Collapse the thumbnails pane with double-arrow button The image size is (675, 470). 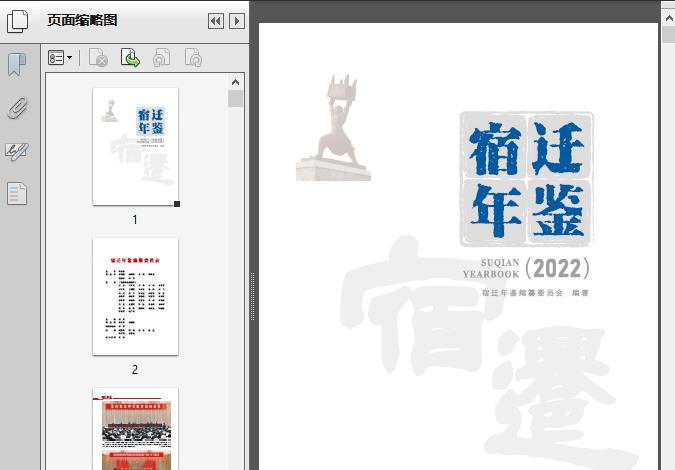coord(216,21)
